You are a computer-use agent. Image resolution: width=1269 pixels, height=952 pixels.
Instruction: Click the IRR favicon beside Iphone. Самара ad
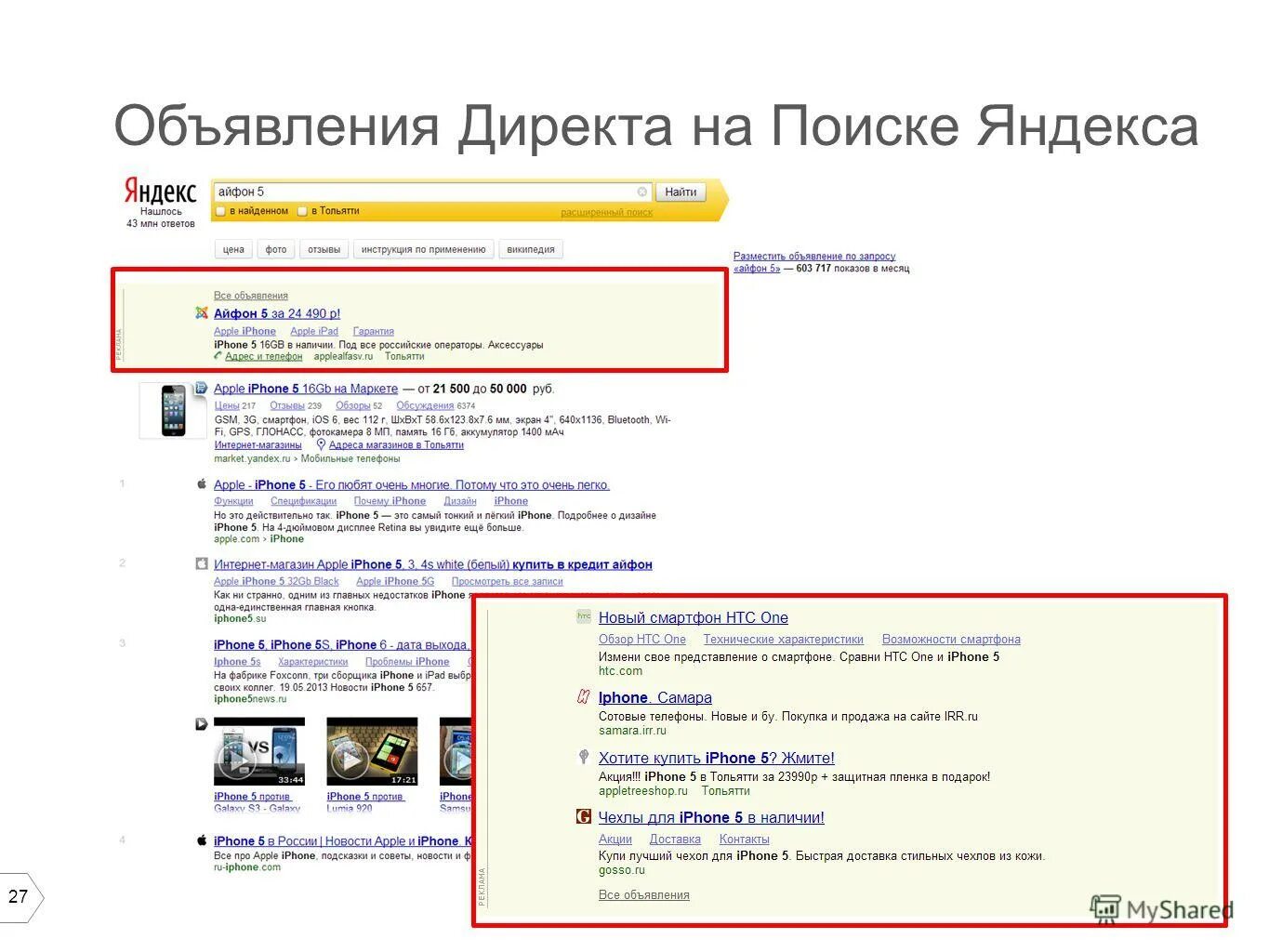[x=584, y=696]
